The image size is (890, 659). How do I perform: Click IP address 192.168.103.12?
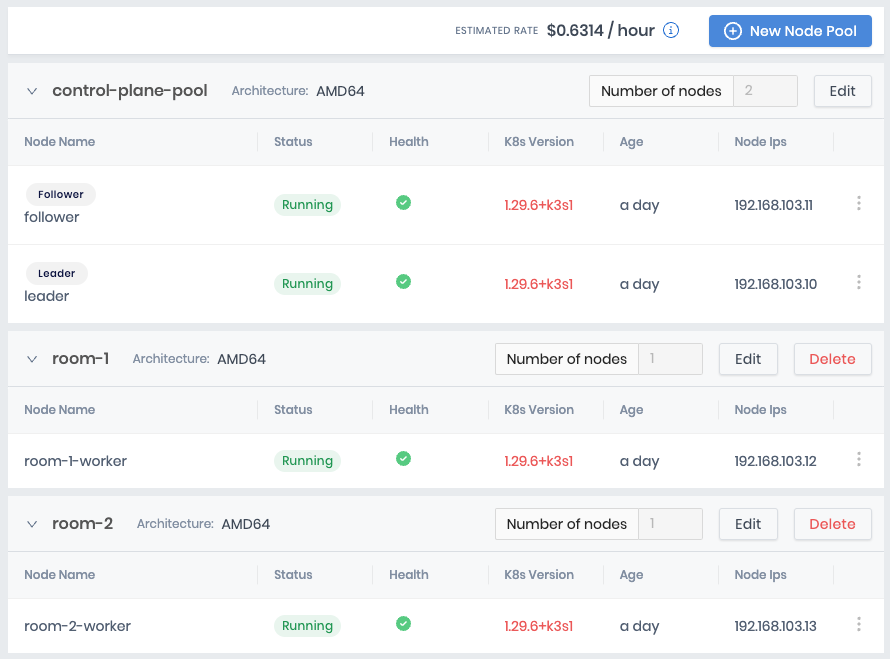[x=775, y=461]
